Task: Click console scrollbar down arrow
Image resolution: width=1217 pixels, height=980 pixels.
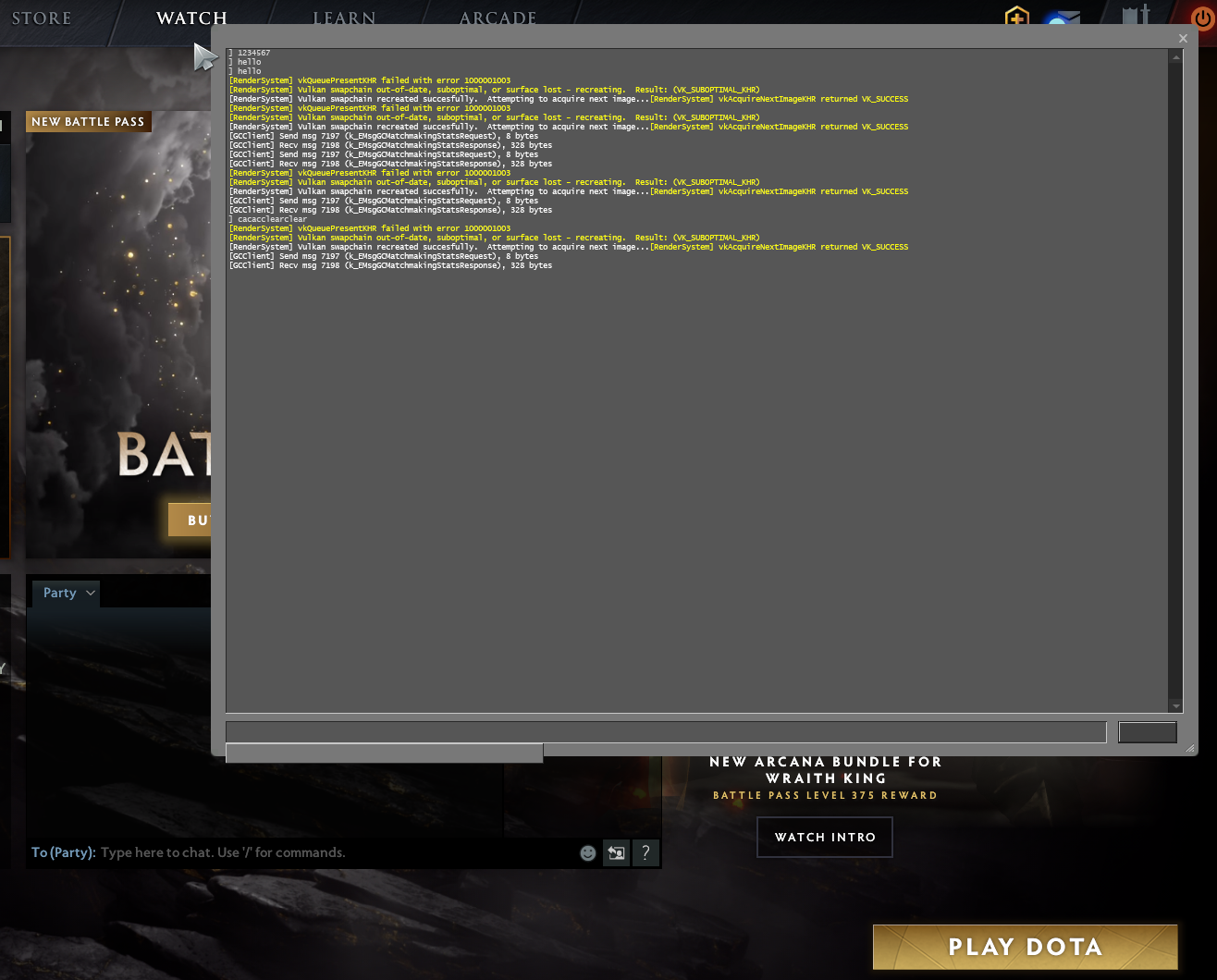Action: pyautogui.click(x=1175, y=706)
